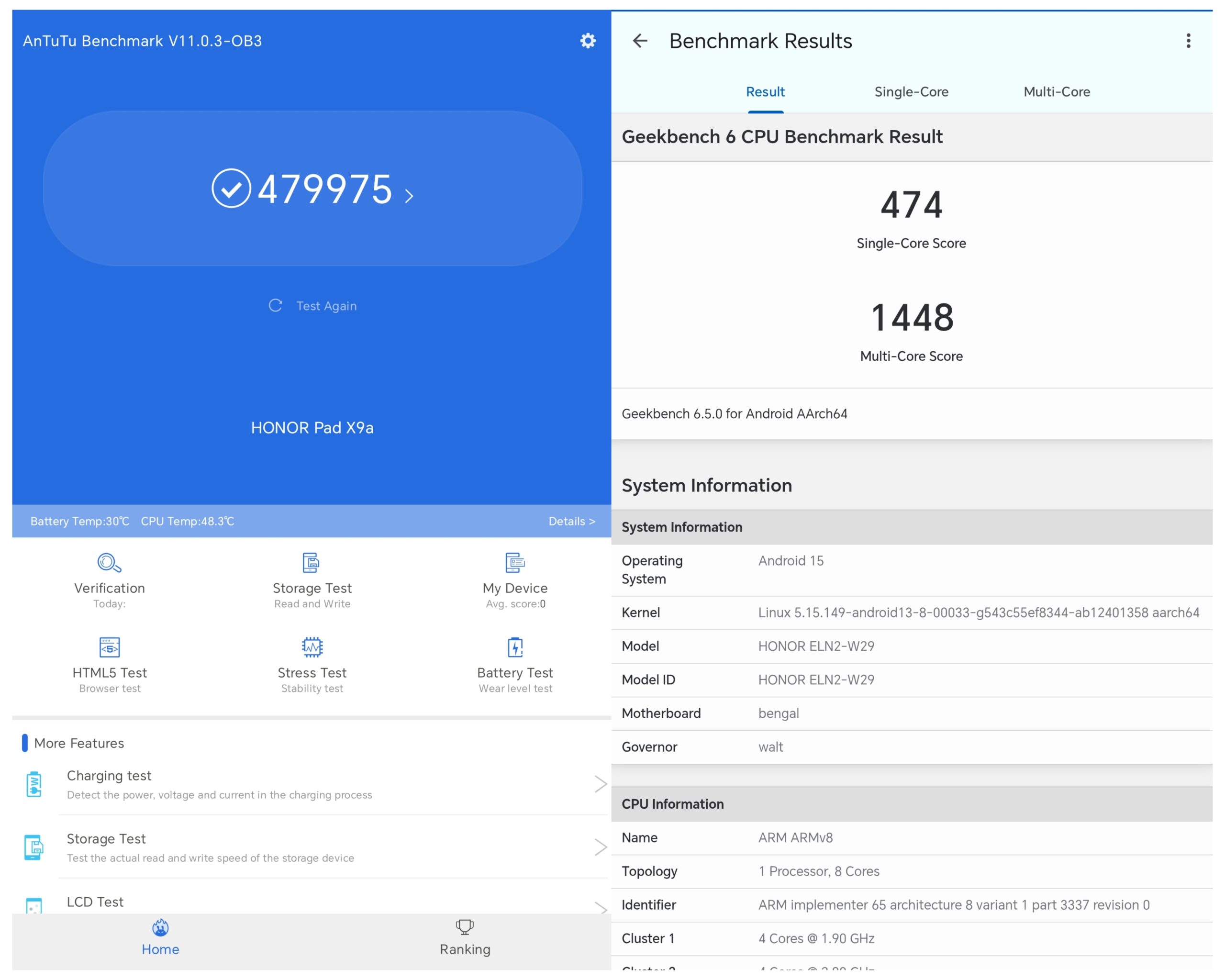Tap the 479975 score verification checkmark
This screenshot has height=980, width=1225.
pyautogui.click(x=231, y=189)
